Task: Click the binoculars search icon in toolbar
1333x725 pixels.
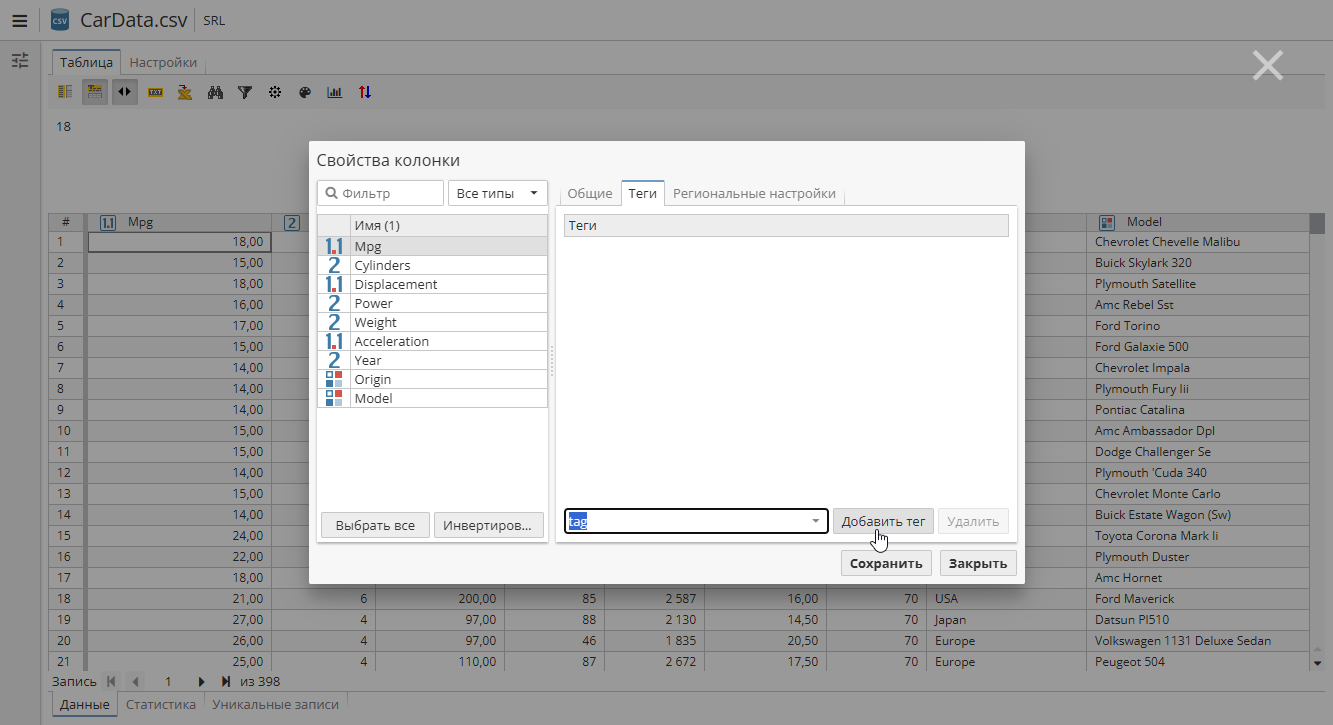Action: [214, 92]
